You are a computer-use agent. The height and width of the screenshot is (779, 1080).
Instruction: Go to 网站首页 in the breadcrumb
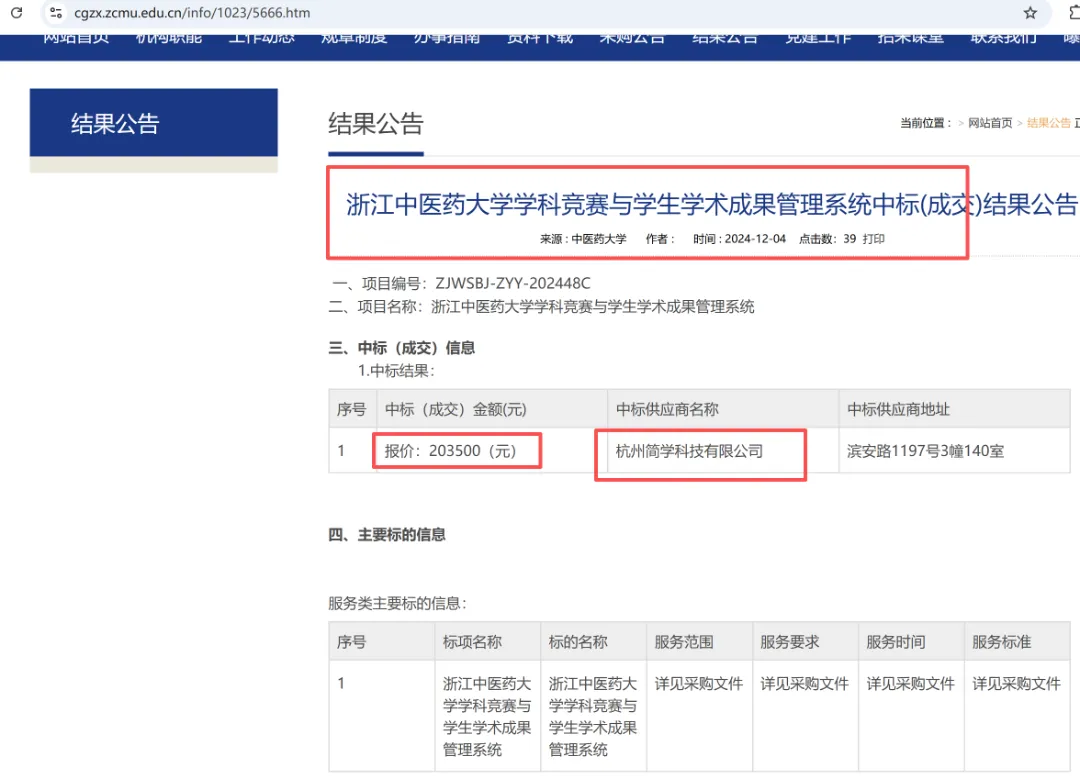990,123
